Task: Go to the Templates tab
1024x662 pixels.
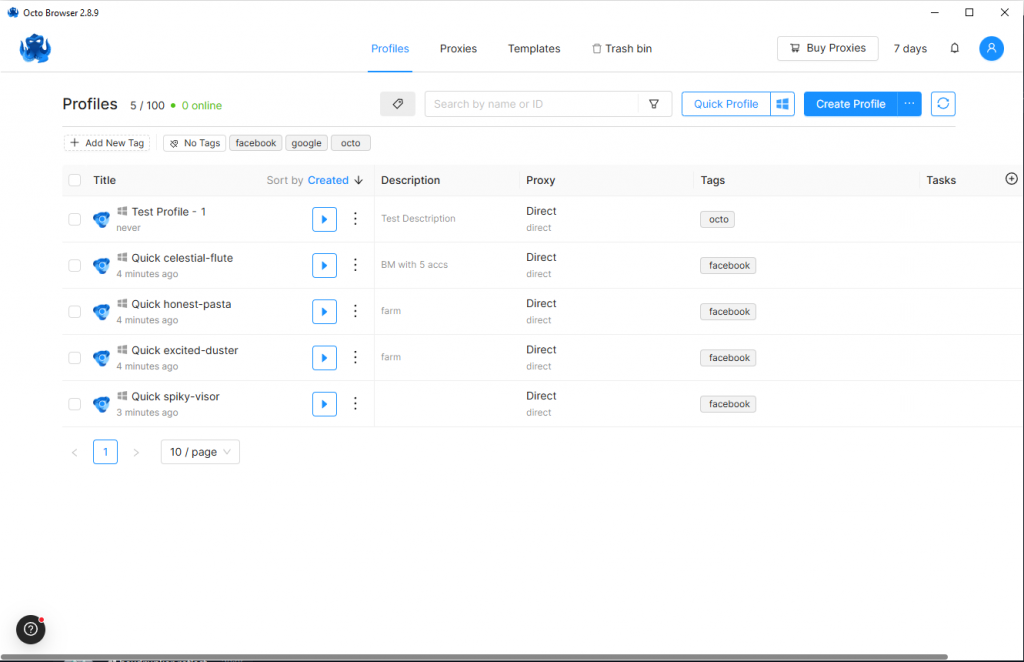Action: coord(533,48)
